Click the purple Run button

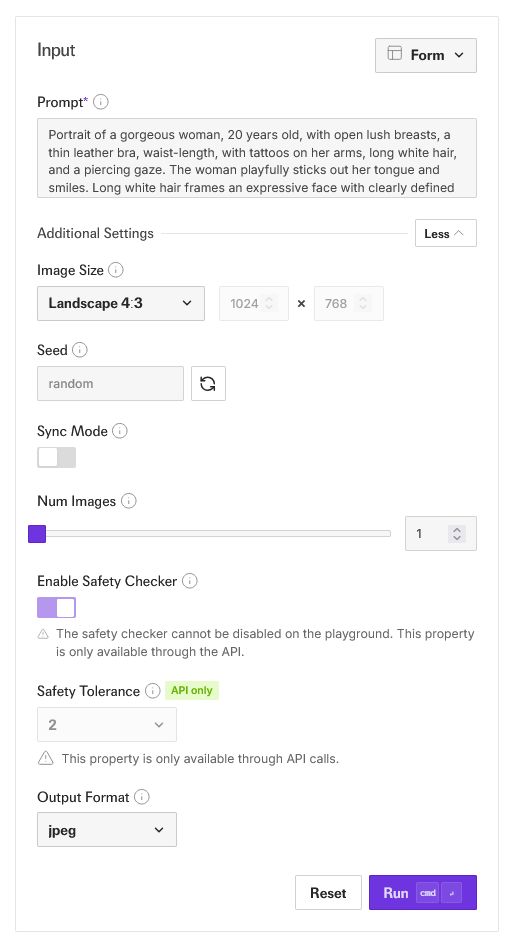click(x=423, y=892)
